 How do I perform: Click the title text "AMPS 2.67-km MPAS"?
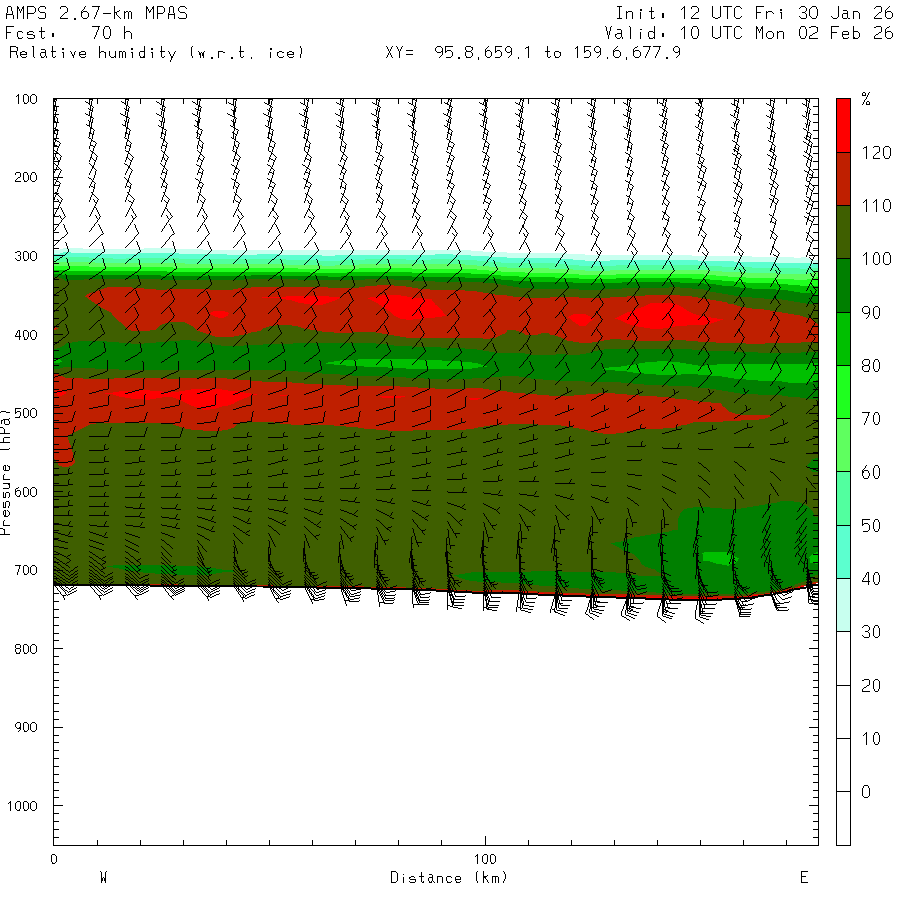(96, 13)
